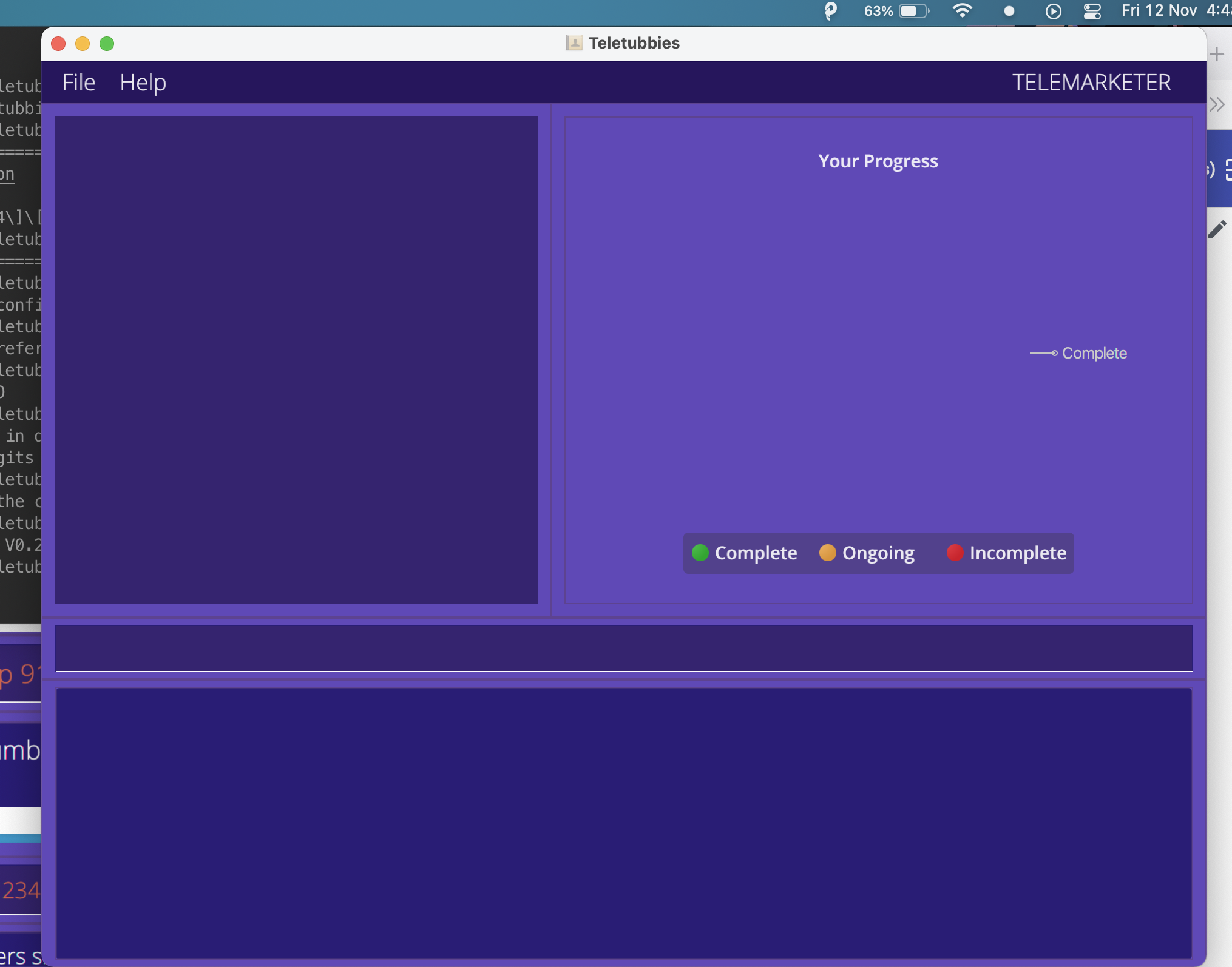Screen dimensions: 1232x967
Task: Click the red Incomplete legend dot
Action: tap(955, 553)
